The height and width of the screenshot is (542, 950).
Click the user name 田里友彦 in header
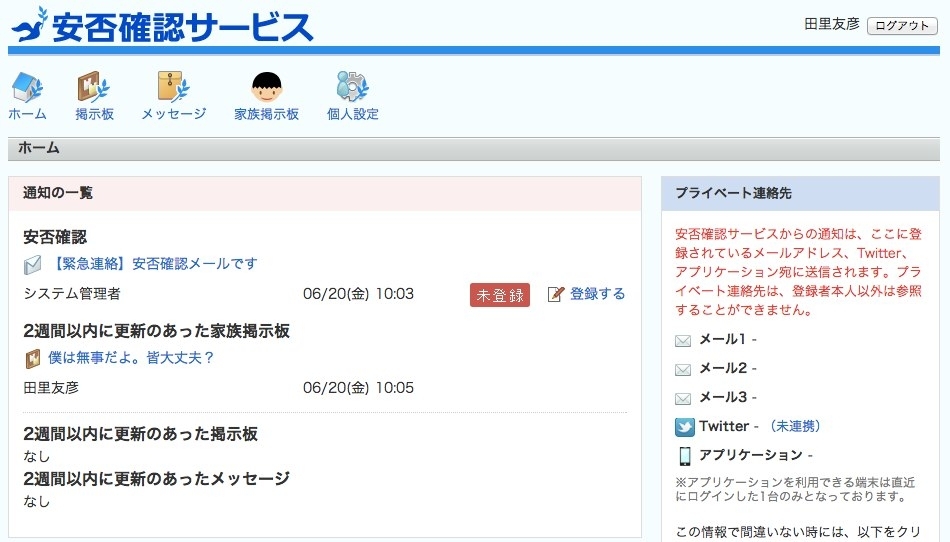pos(832,24)
